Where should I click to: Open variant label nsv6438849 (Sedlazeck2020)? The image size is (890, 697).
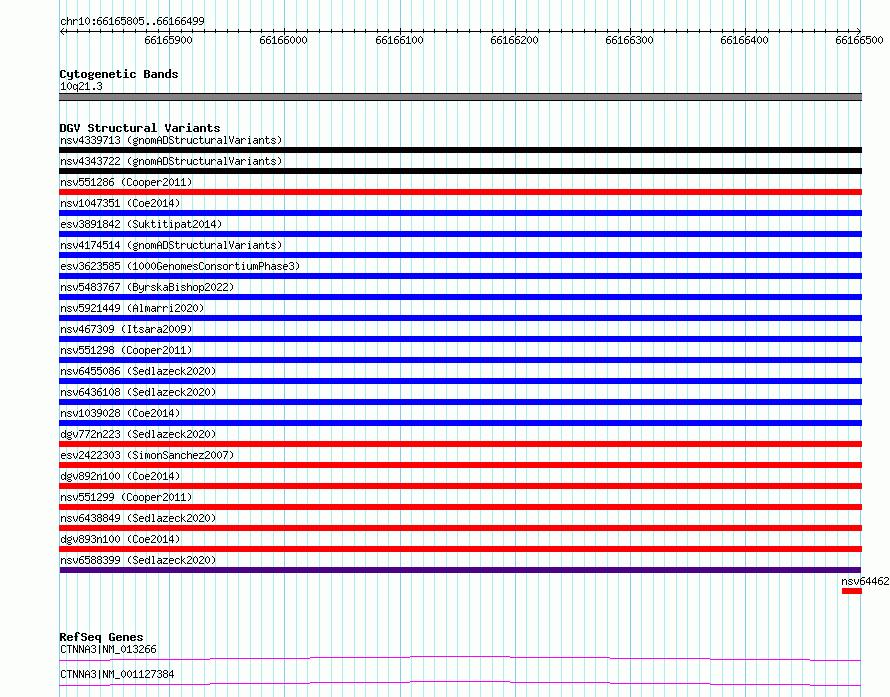pyautogui.click(x=138, y=518)
